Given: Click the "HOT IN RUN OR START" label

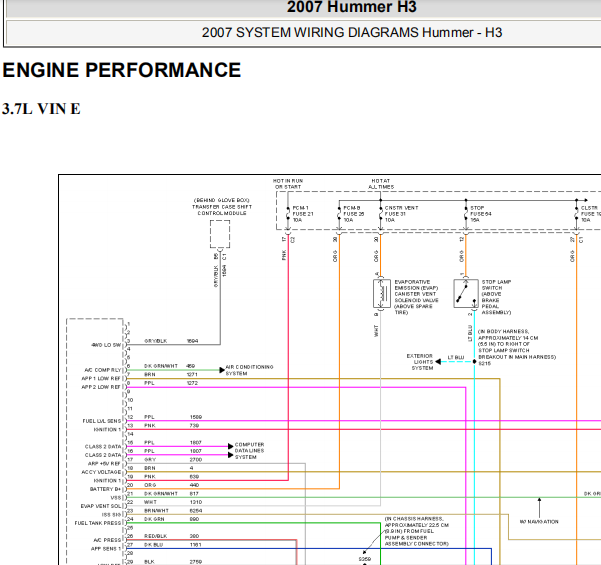Looking at the screenshot, I should 288,184.
